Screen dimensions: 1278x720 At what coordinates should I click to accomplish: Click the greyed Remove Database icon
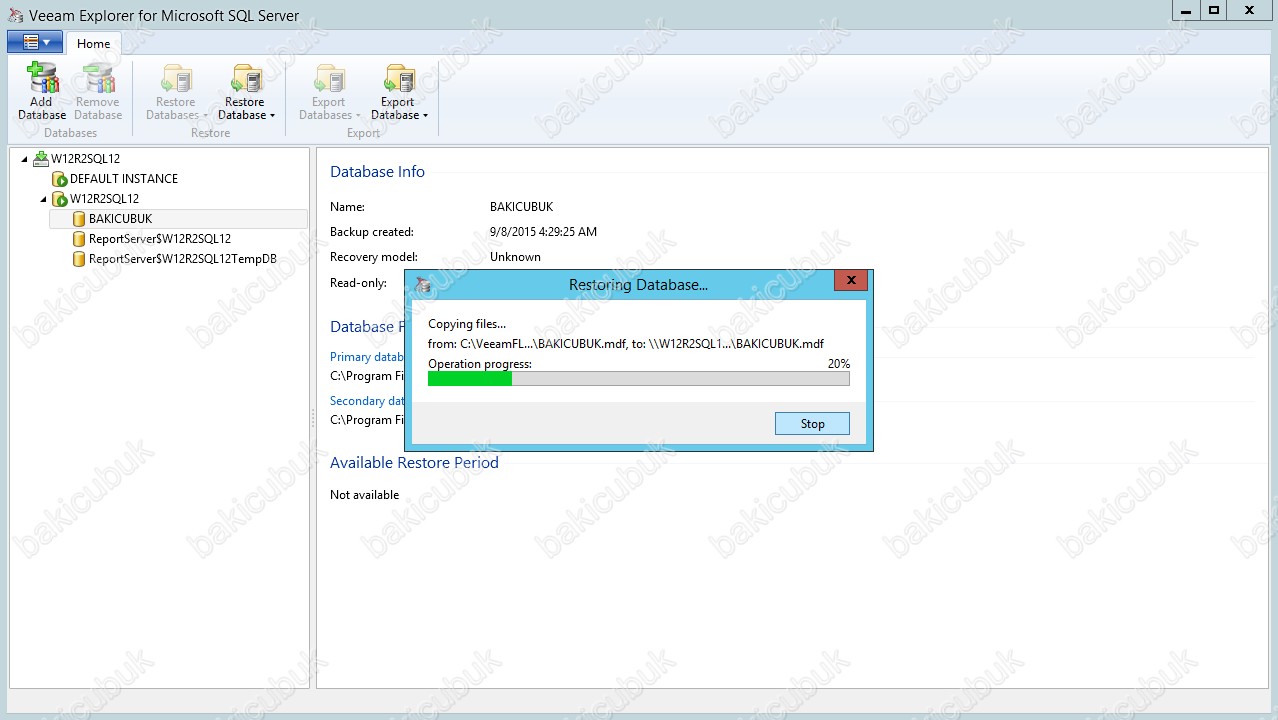pyautogui.click(x=98, y=78)
